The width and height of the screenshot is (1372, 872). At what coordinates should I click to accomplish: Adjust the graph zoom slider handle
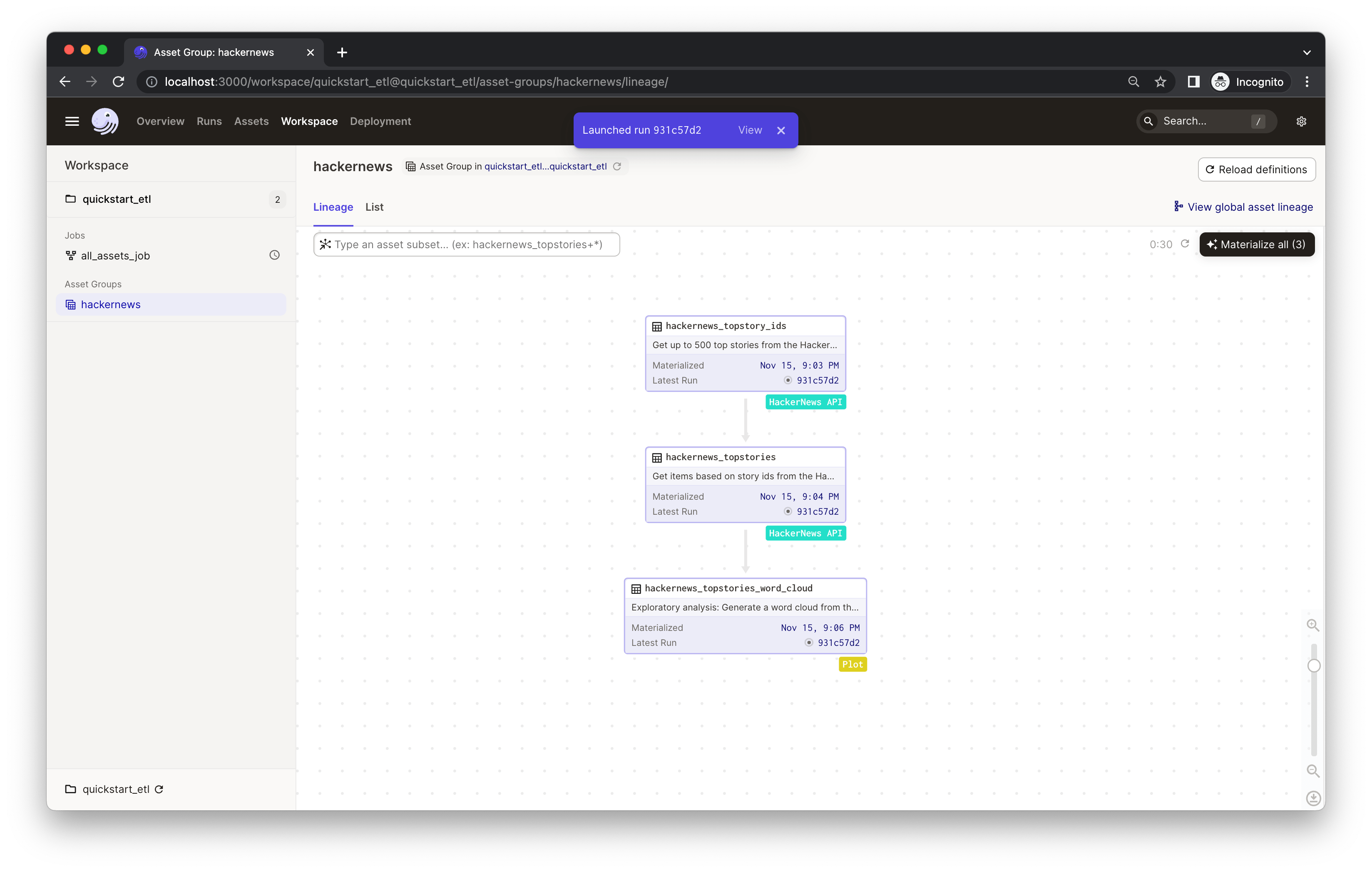1313,666
